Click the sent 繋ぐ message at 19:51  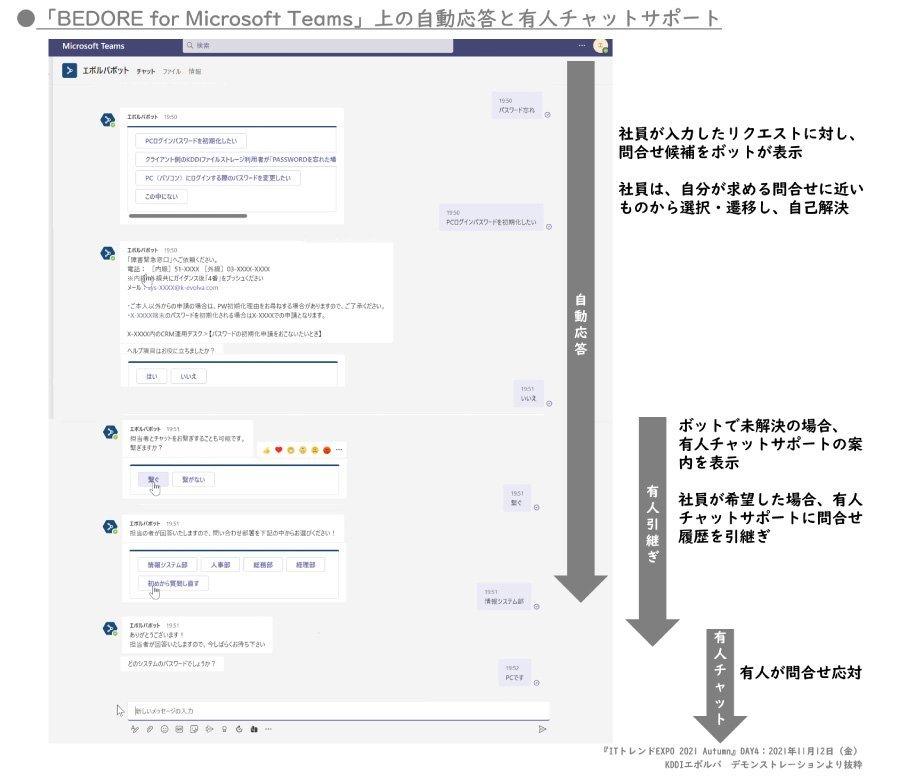(517, 498)
